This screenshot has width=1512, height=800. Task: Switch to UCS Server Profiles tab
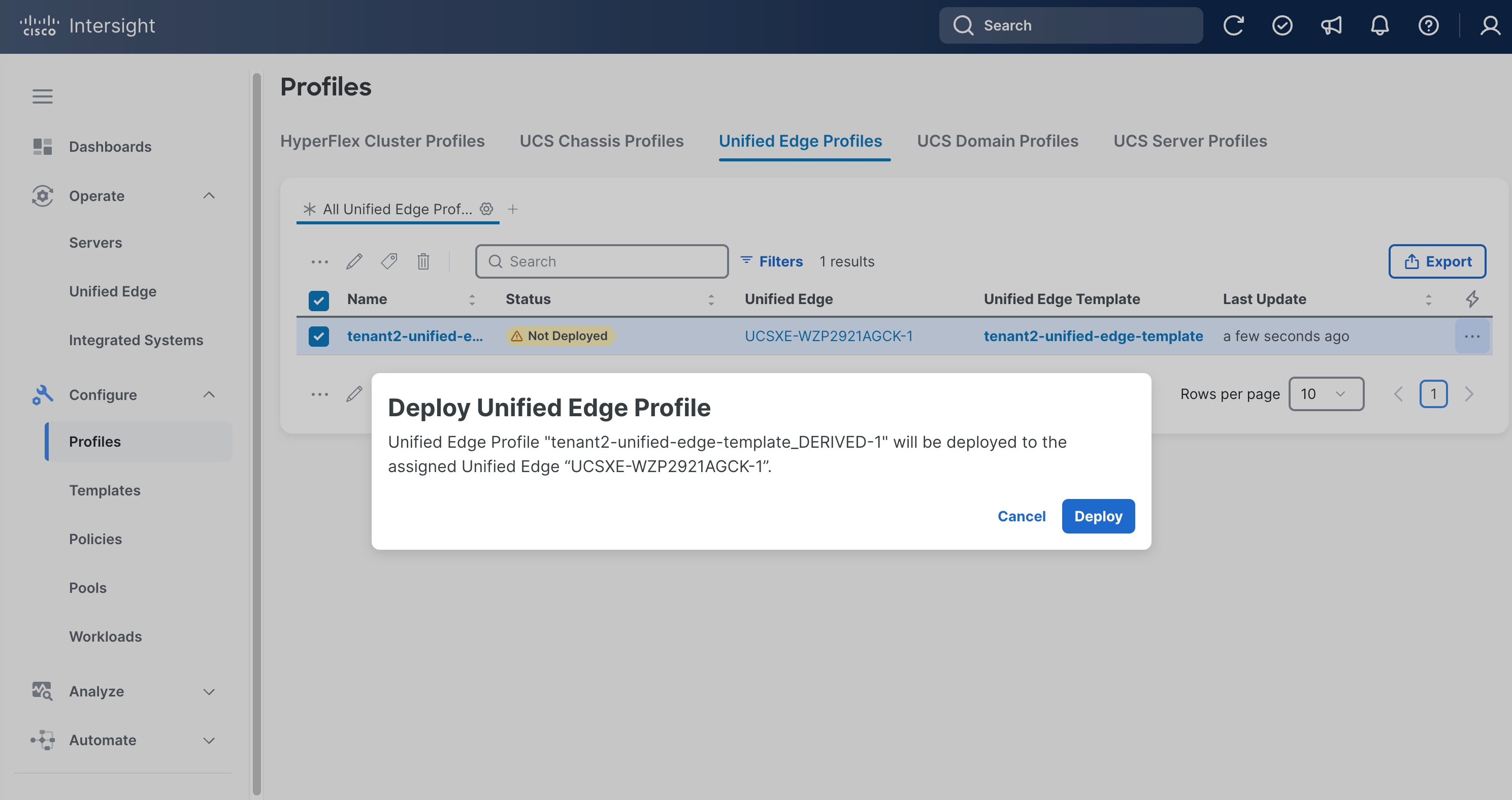click(x=1190, y=142)
